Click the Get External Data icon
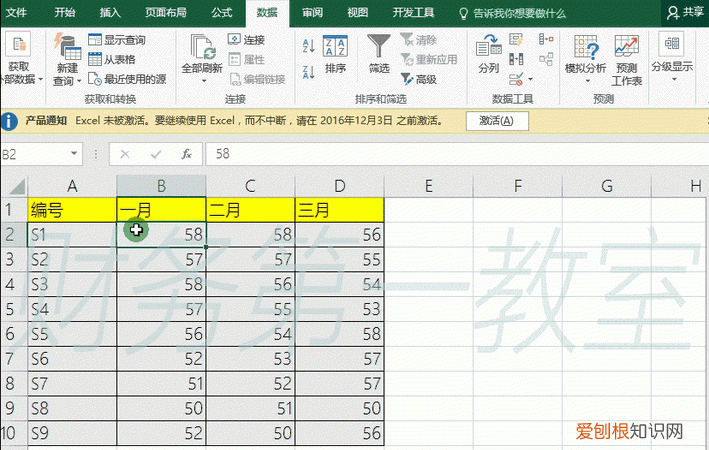The image size is (709, 450). (x=18, y=44)
